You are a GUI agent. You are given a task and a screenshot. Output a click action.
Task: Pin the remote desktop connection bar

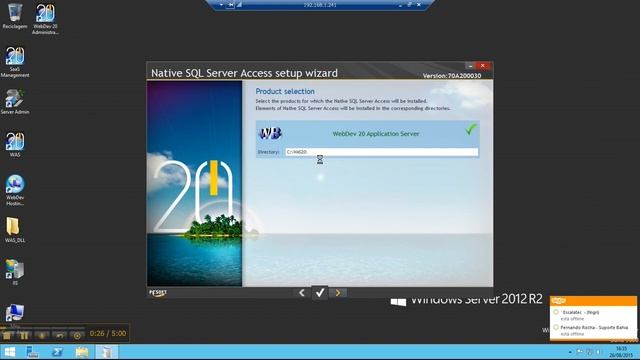click(x=230, y=5)
